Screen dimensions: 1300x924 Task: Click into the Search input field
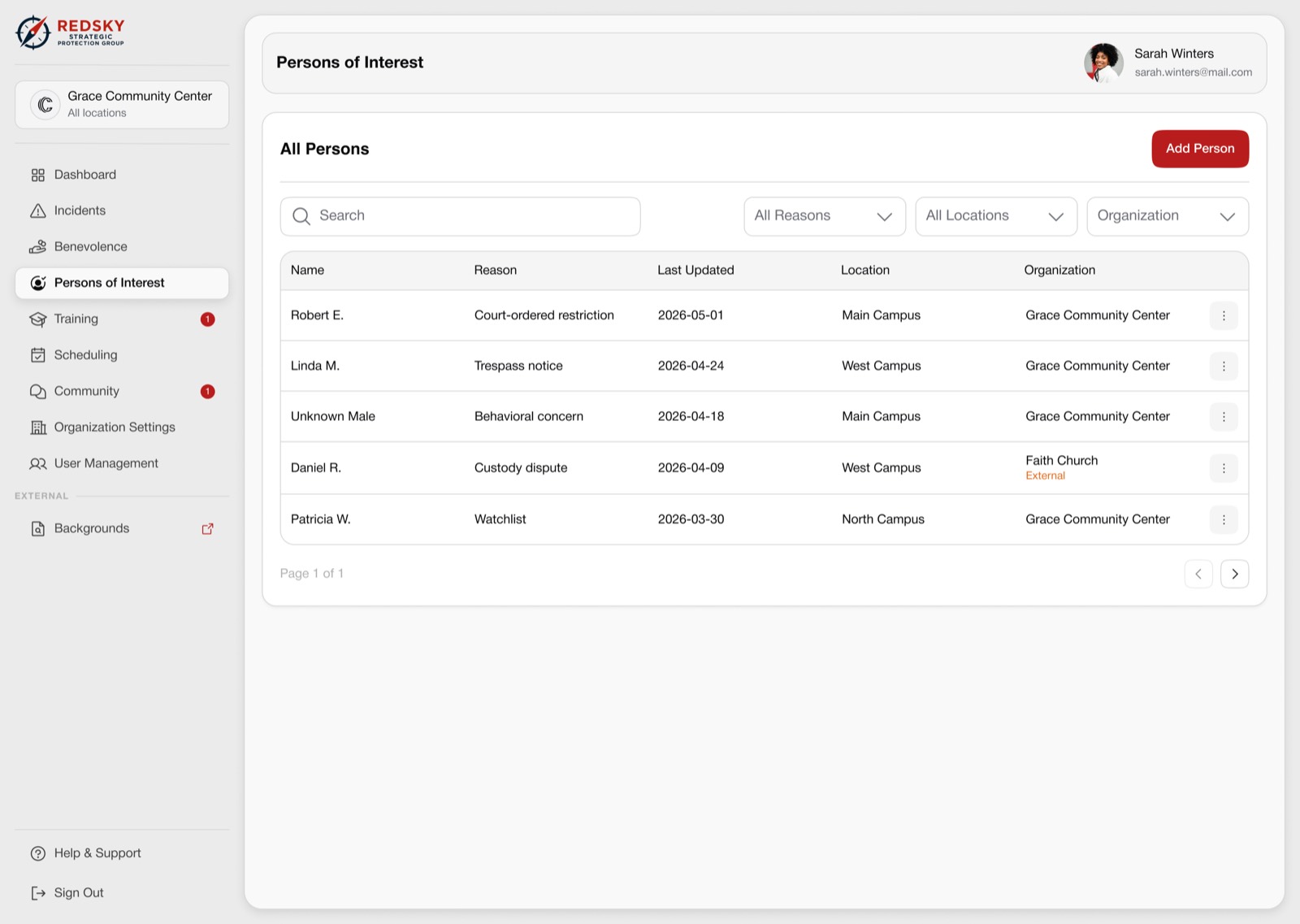(461, 216)
